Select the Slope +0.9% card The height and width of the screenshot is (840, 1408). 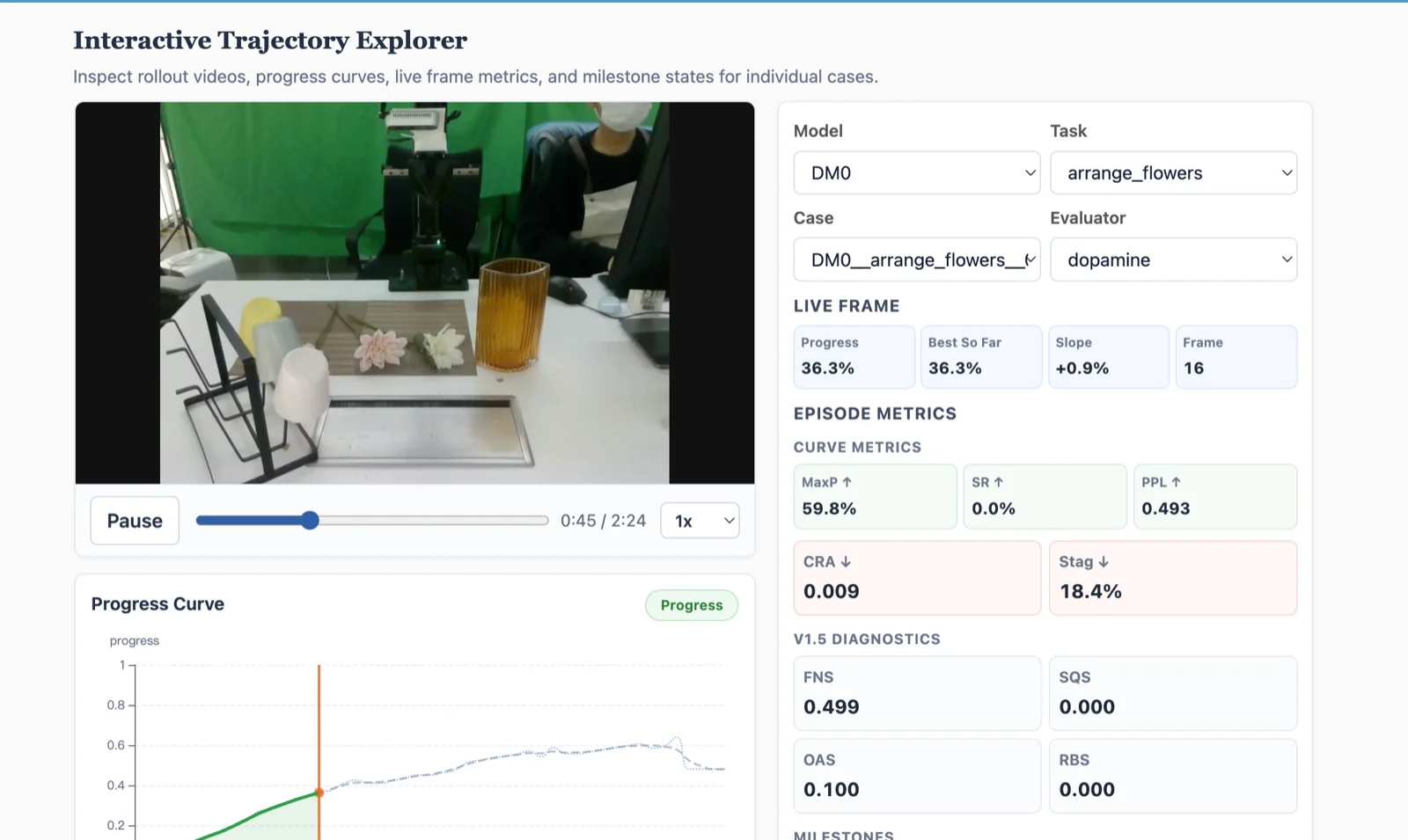(1109, 356)
